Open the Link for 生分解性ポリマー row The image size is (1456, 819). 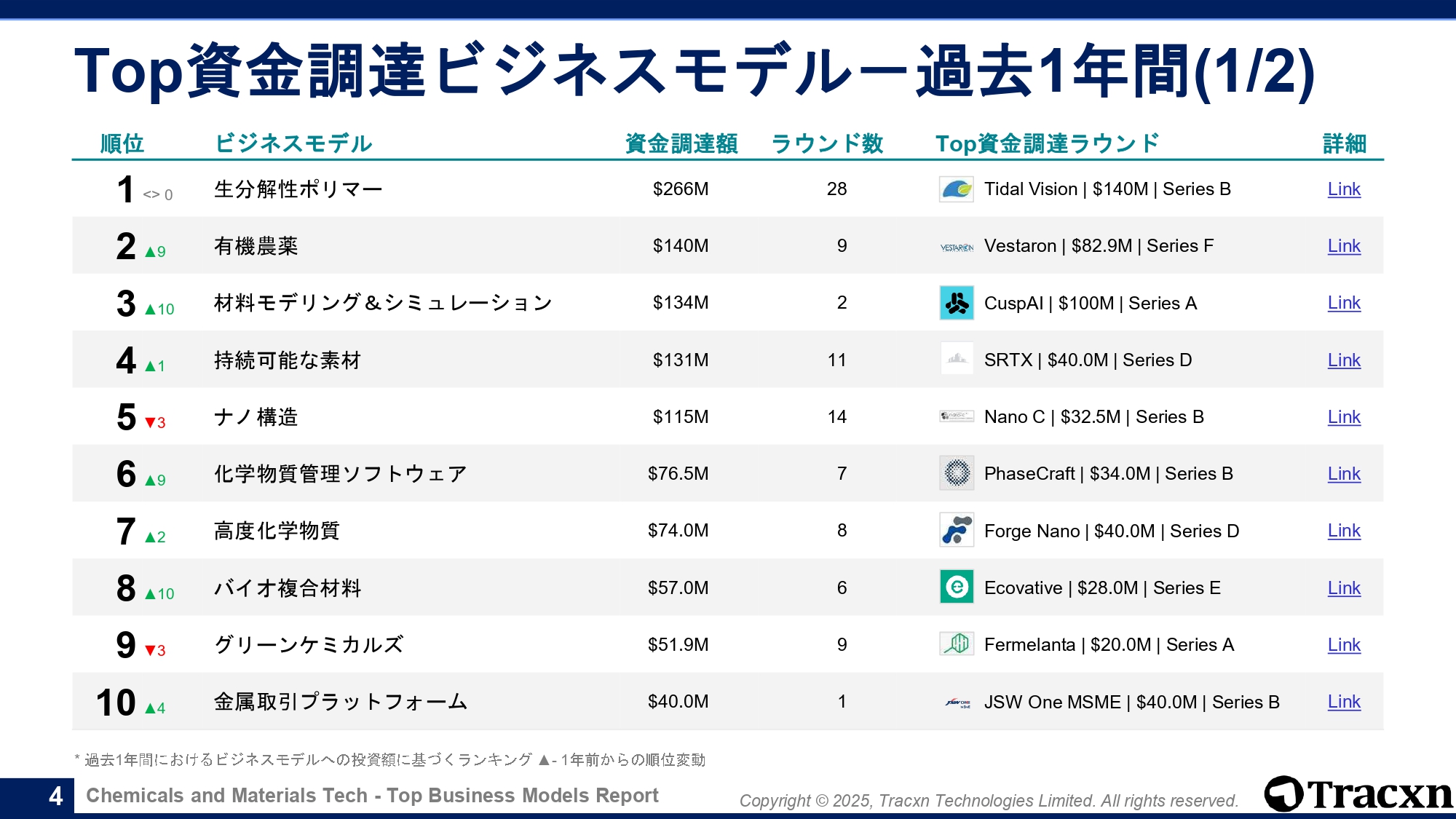[x=1344, y=189]
